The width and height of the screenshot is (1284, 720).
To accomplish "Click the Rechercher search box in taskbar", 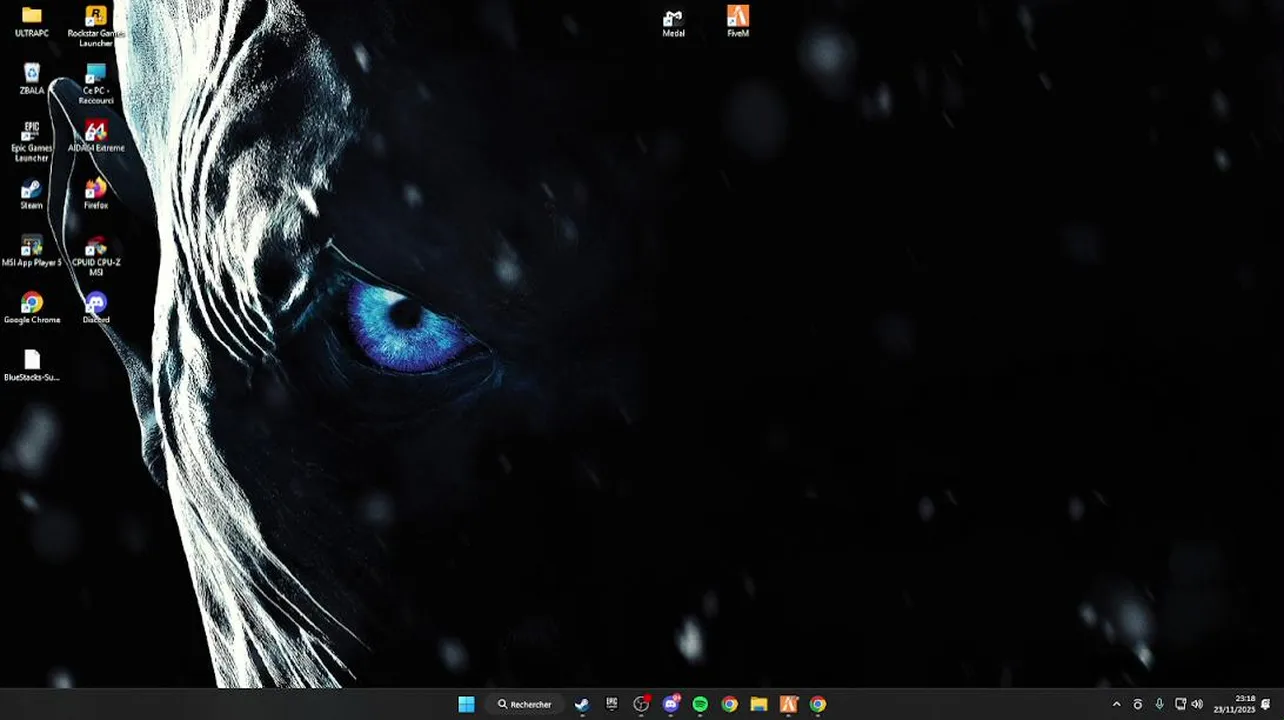I will coord(525,704).
